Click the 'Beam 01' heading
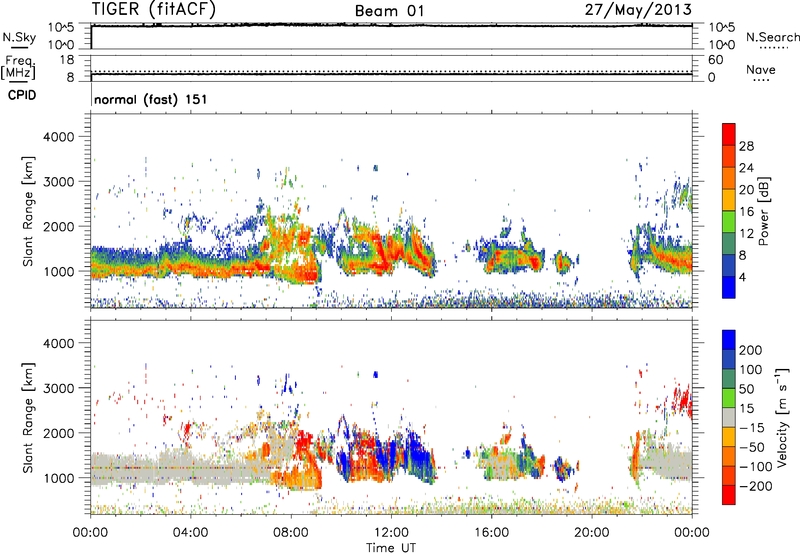 389,11
